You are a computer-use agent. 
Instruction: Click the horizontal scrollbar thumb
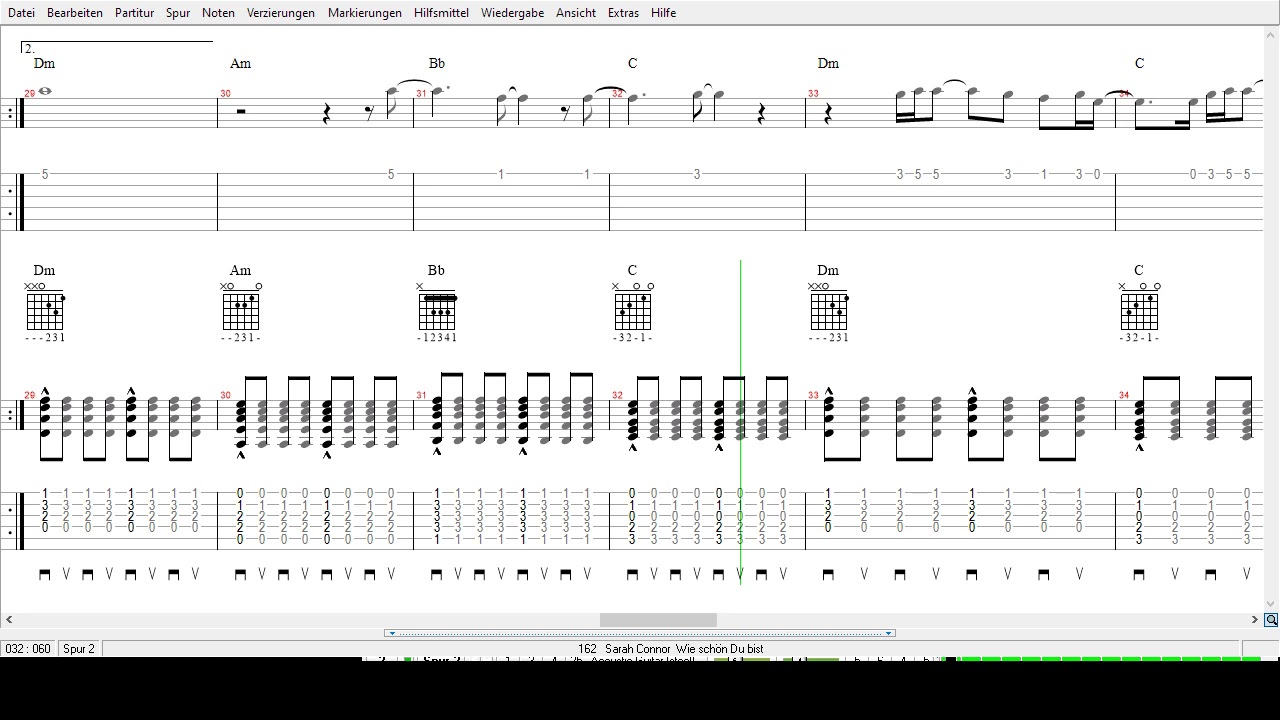(658, 620)
